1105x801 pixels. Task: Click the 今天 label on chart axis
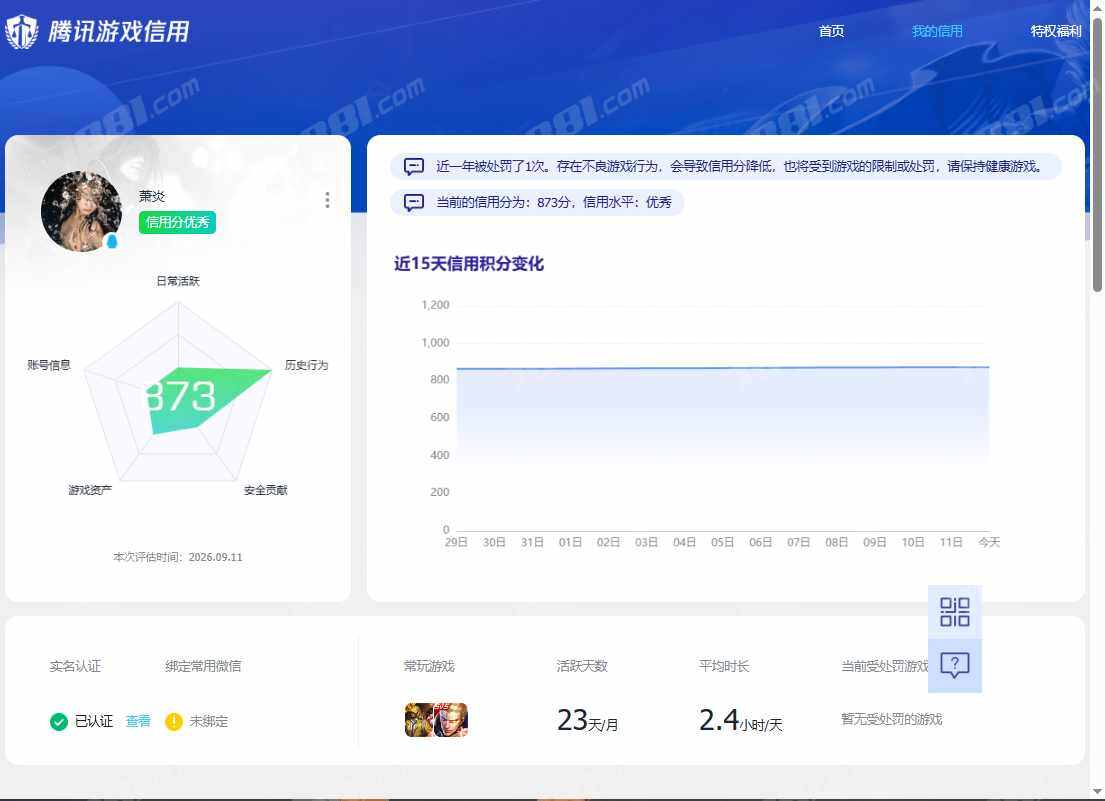click(989, 542)
